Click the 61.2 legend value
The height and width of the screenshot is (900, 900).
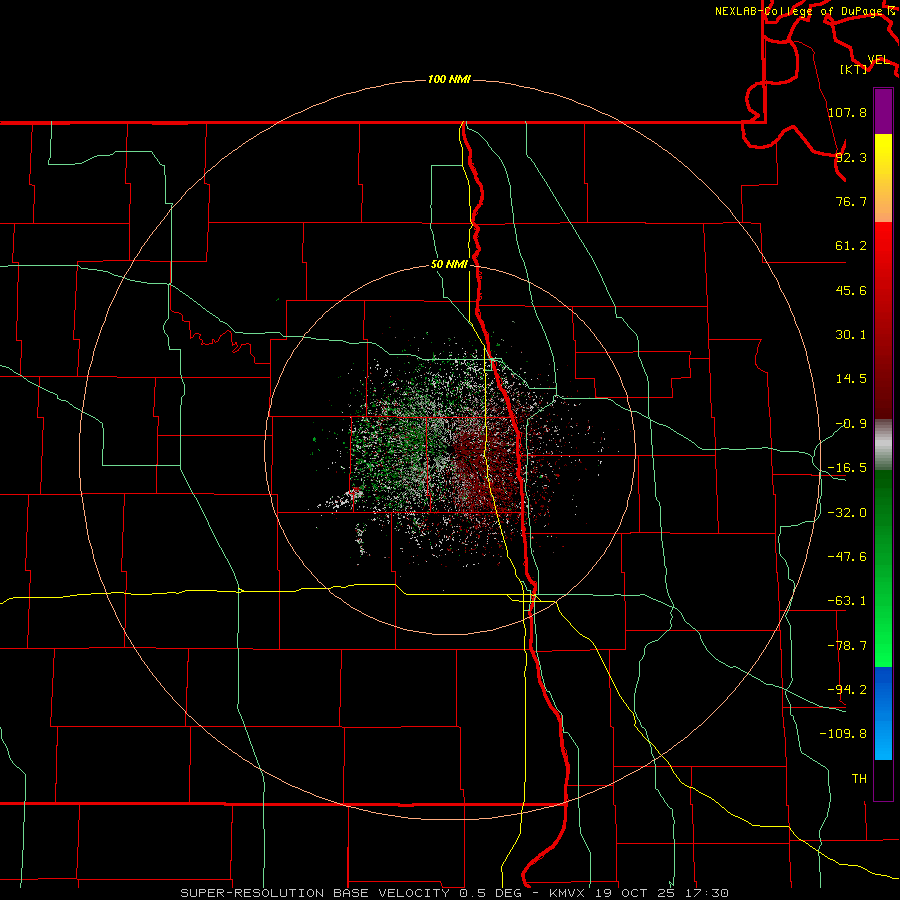pyautogui.click(x=851, y=246)
